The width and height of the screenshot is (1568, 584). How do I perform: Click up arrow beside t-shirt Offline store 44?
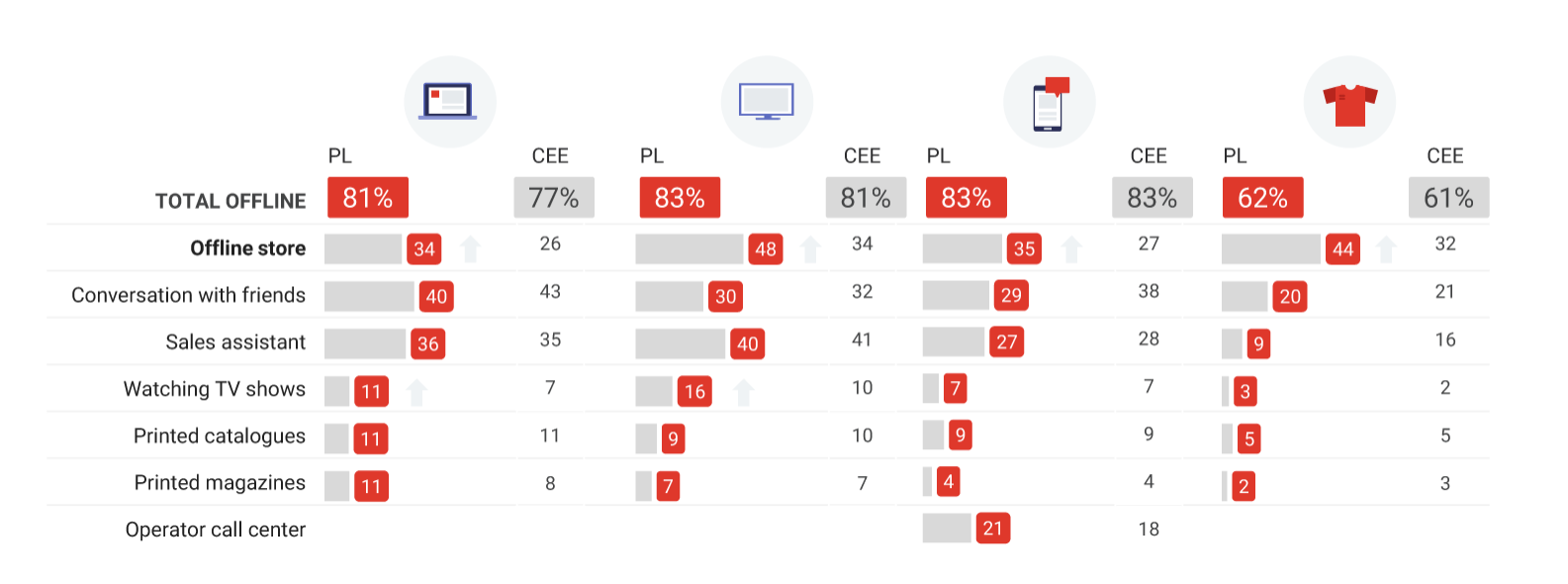coord(1387,249)
